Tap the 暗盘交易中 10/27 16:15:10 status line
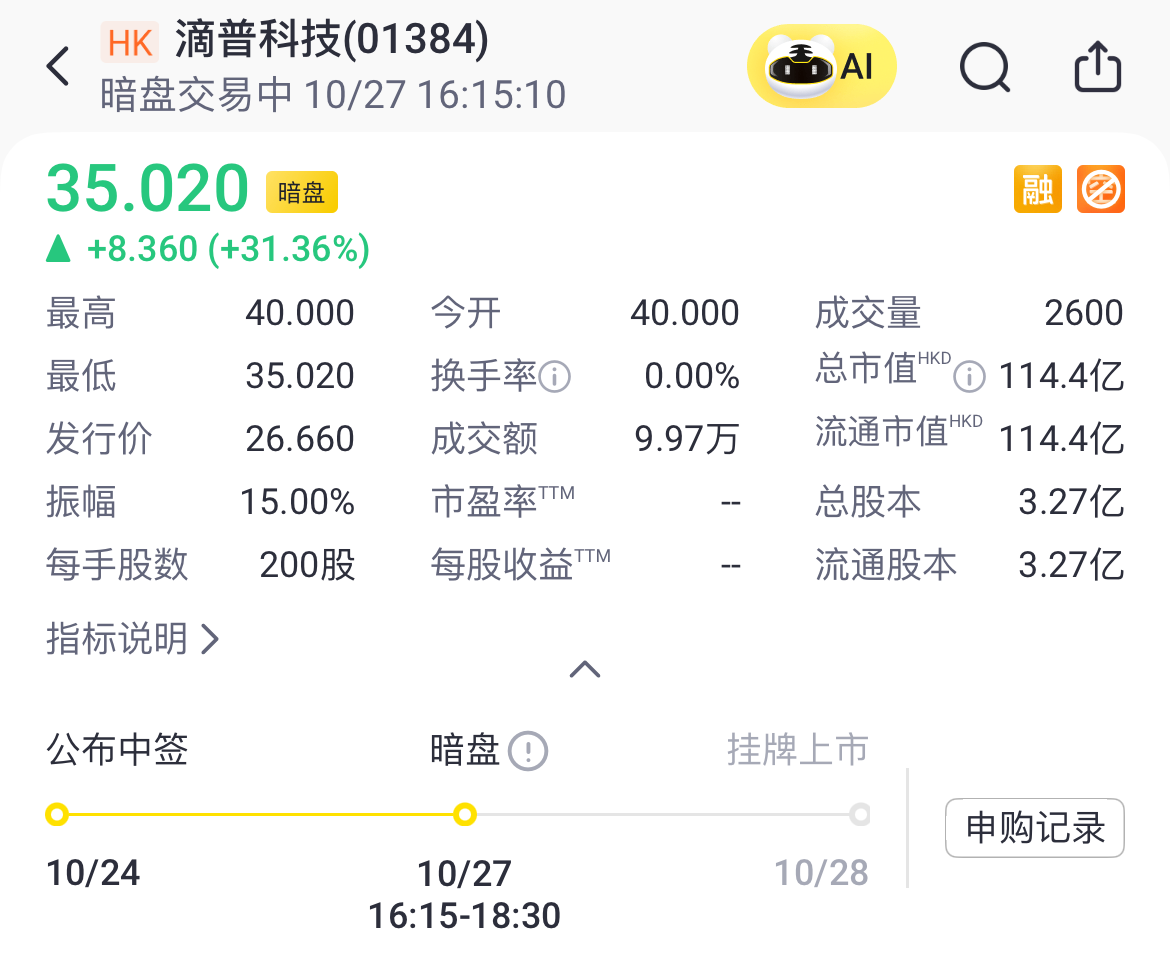 (x=333, y=96)
